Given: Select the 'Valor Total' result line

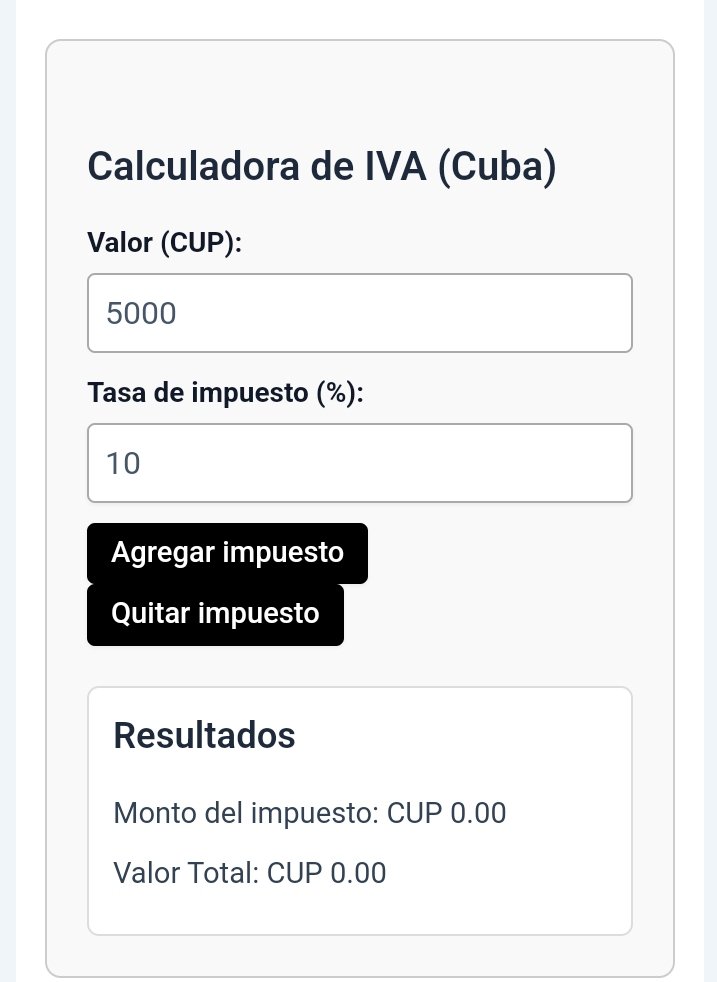Looking at the screenshot, I should [250, 874].
